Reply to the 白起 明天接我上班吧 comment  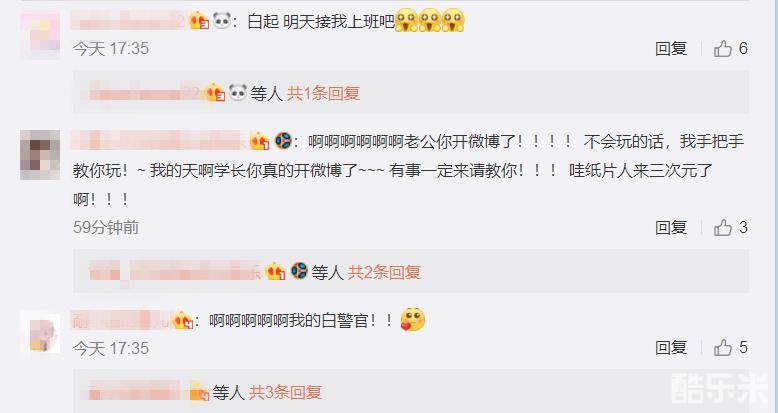[x=671, y=49]
